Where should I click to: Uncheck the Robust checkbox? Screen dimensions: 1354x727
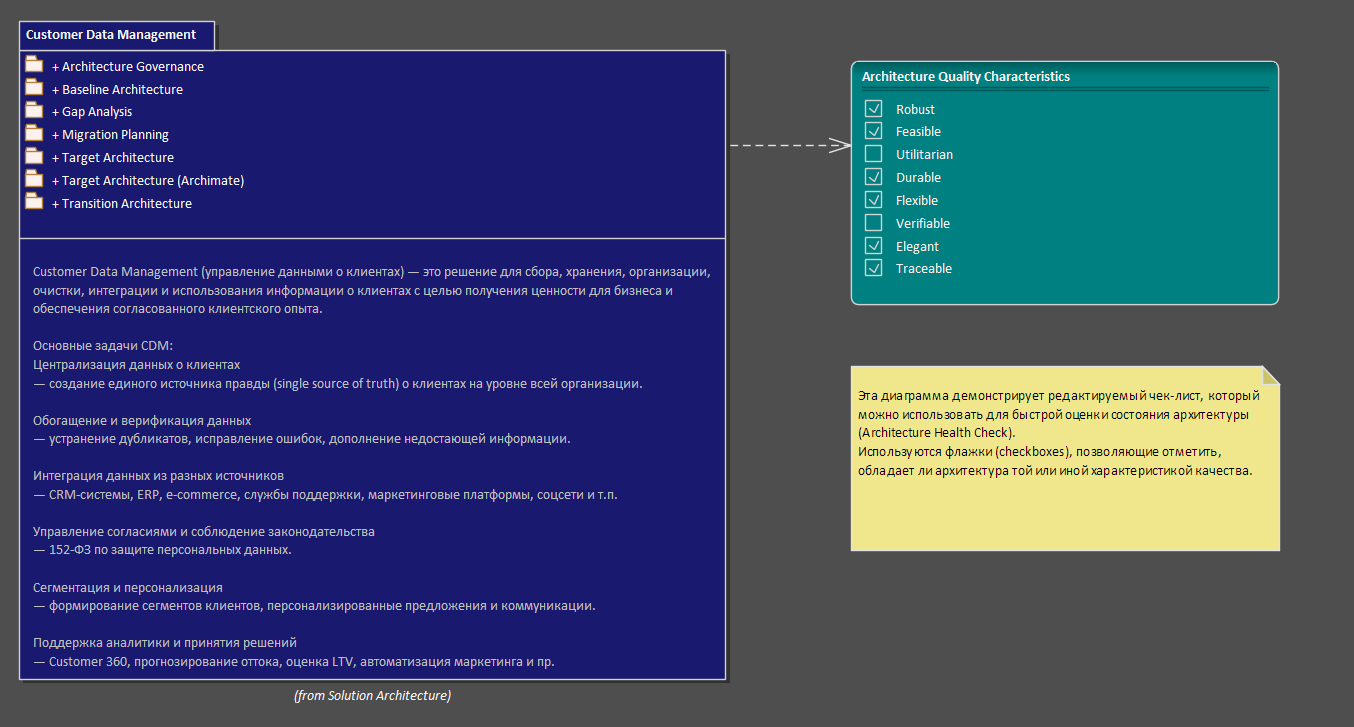[874, 109]
